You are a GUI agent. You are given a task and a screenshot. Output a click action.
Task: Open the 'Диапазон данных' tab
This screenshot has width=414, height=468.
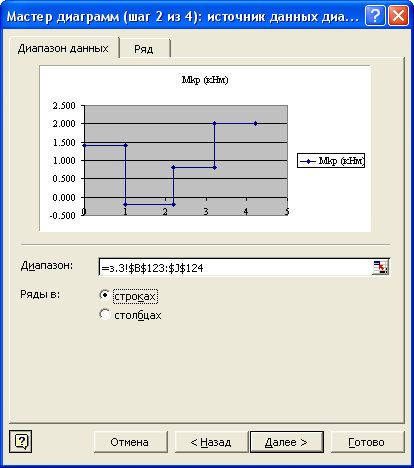tap(63, 48)
